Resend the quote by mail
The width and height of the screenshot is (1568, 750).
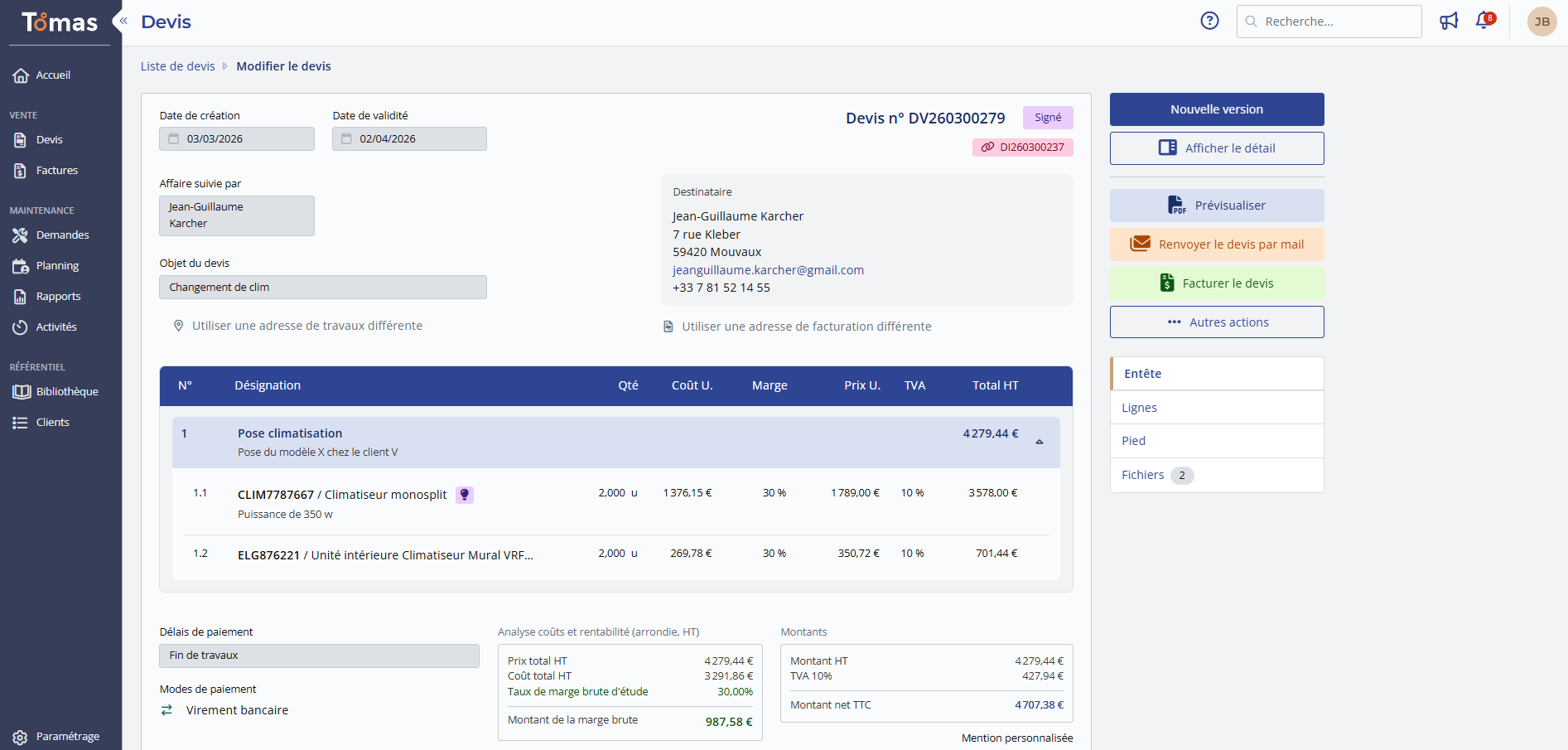click(x=1217, y=244)
